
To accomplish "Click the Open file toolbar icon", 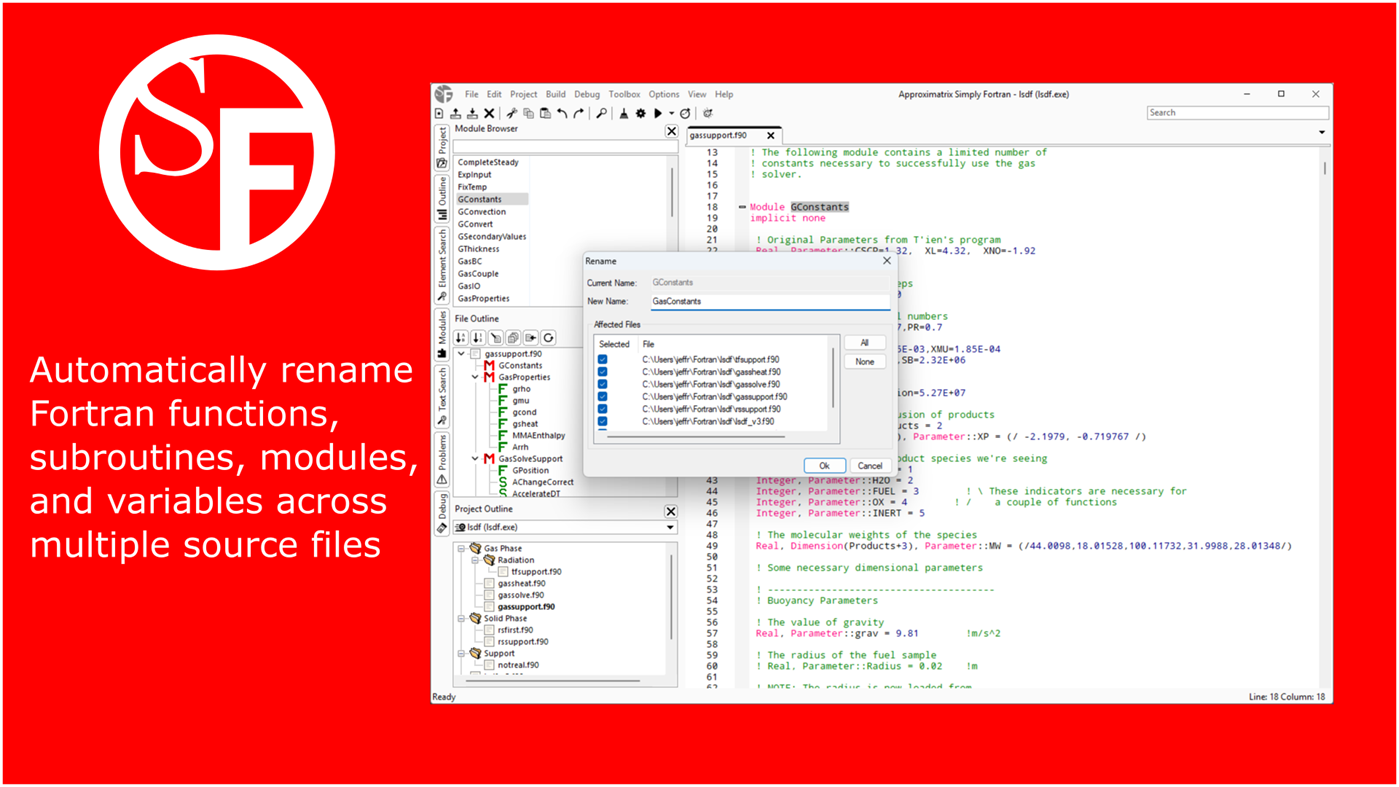I will click(455, 114).
